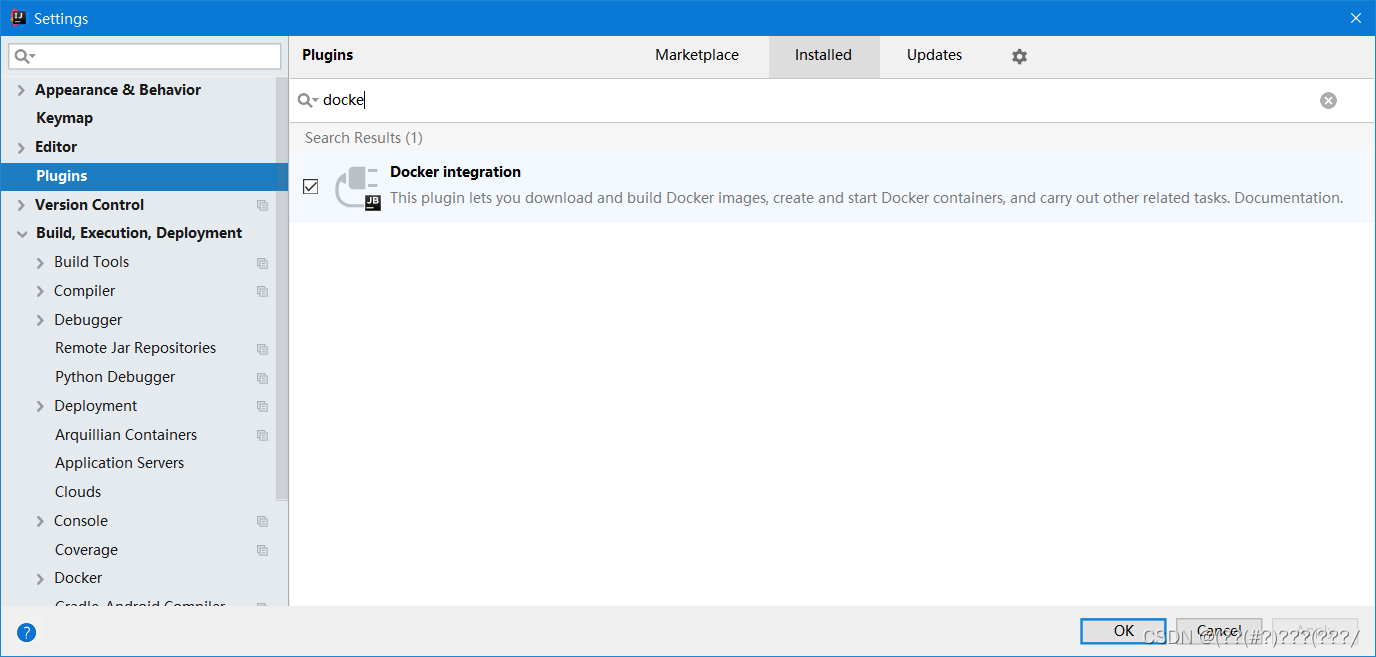
Task: Click the 'Plugins' heading in right pane
Action: pos(328,55)
